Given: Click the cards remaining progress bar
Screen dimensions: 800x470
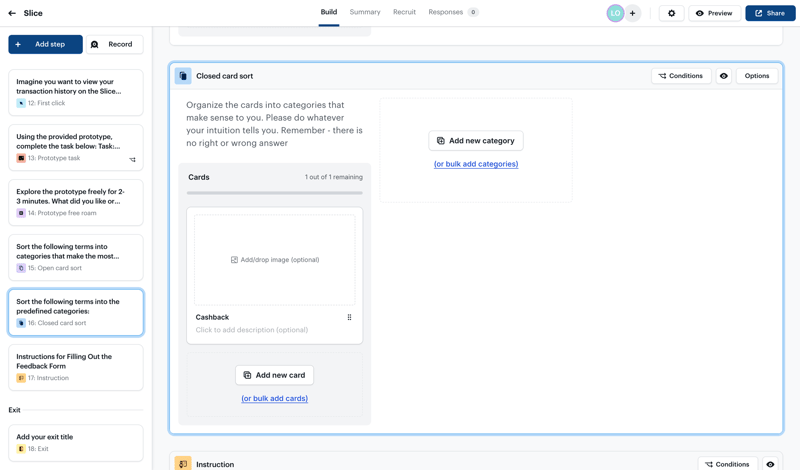Looking at the screenshot, I should 274,193.
